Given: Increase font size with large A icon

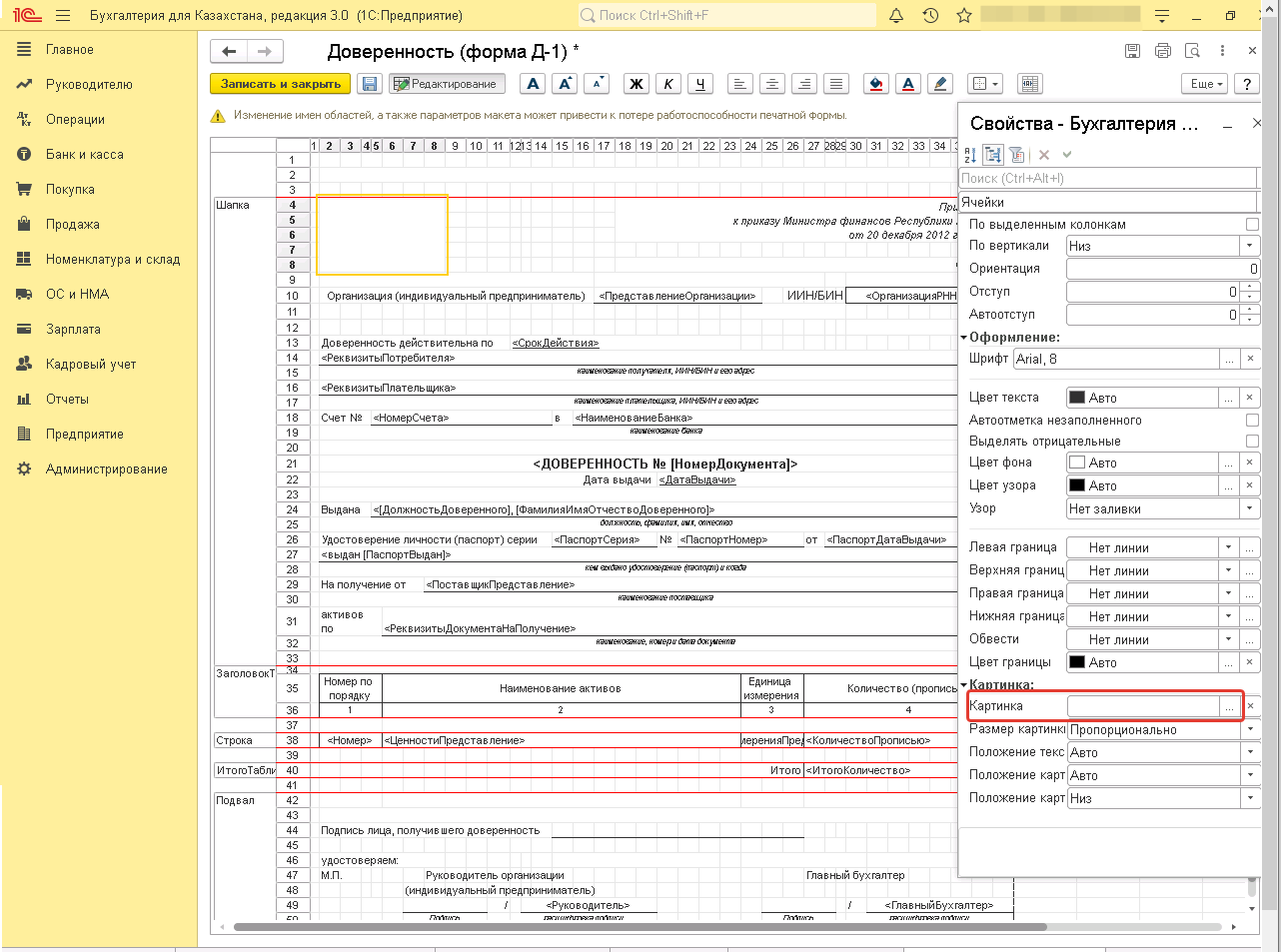Looking at the screenshot, I should 566,84.
